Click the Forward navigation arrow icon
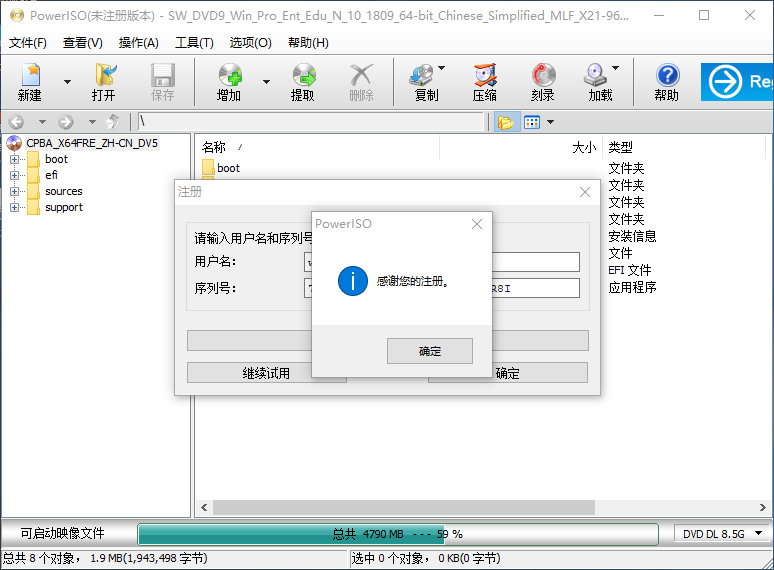The height and width of the screenshot is (570, 774). (x=66, y=121)
